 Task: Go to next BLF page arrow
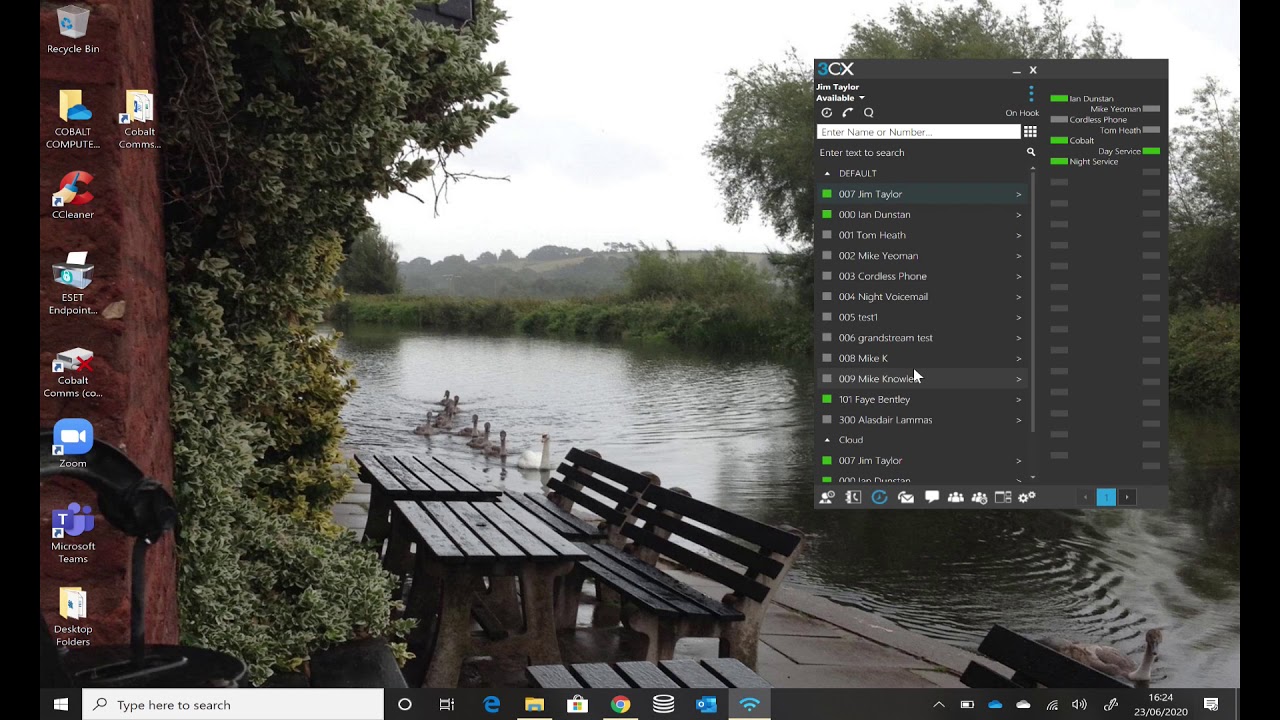pyautogui.click(x=1127, y=497)
